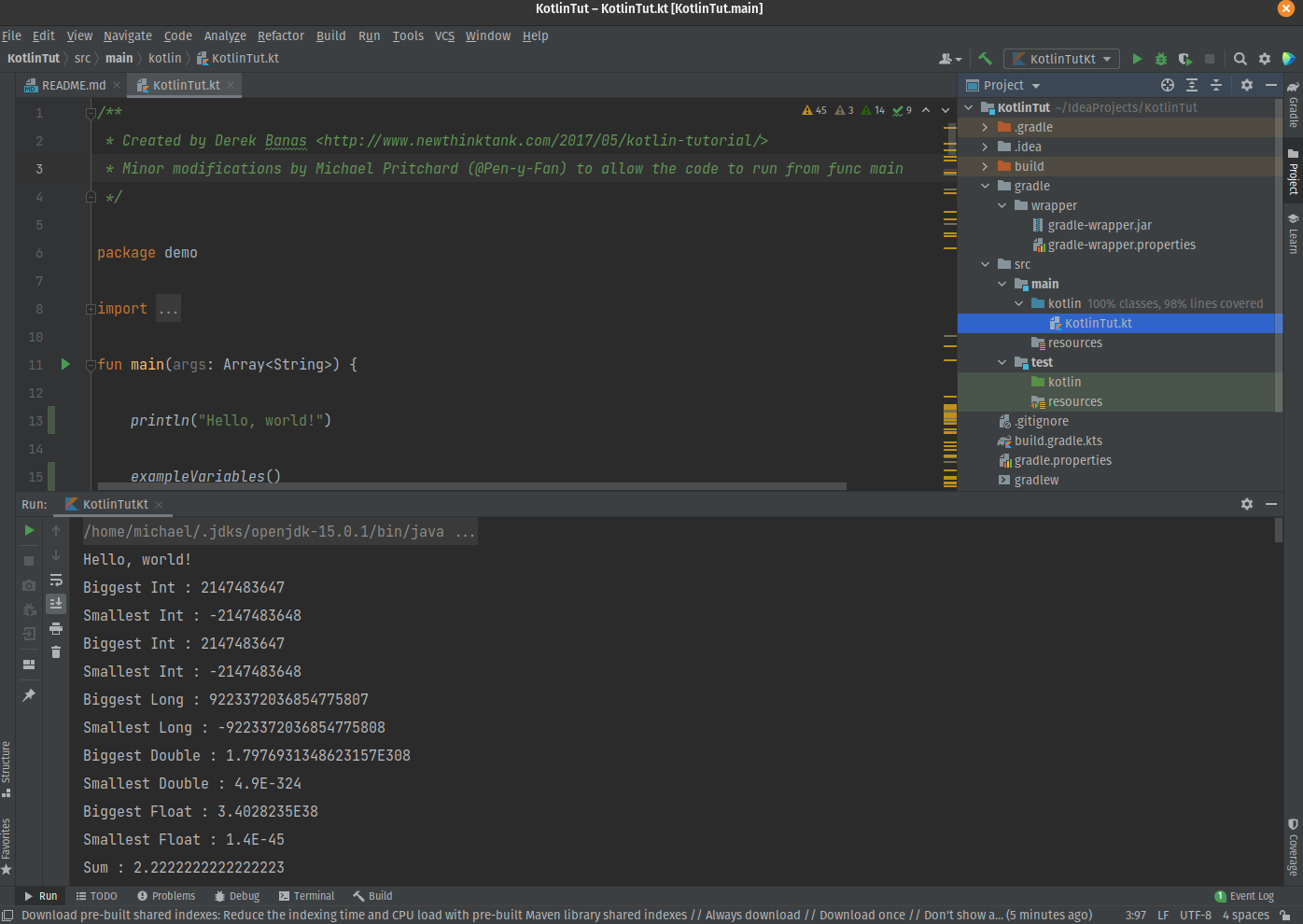The height and width of the screenshot is (924, 1303).
Task: Toggle the Project side tab
Action: point(1293,171)
